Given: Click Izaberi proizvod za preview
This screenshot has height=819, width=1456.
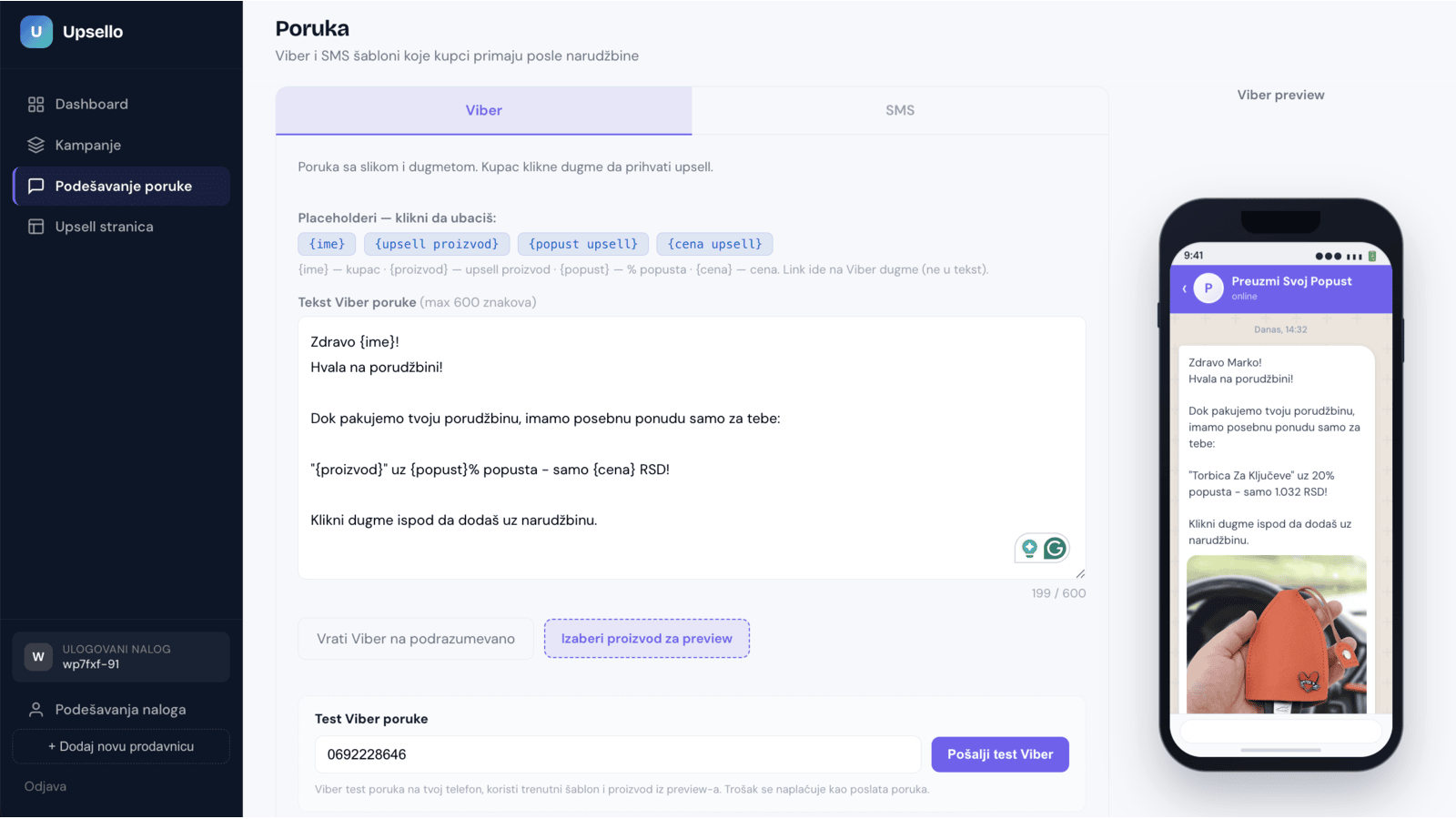Looking at the screenshot, I should (x=647, y=639).
